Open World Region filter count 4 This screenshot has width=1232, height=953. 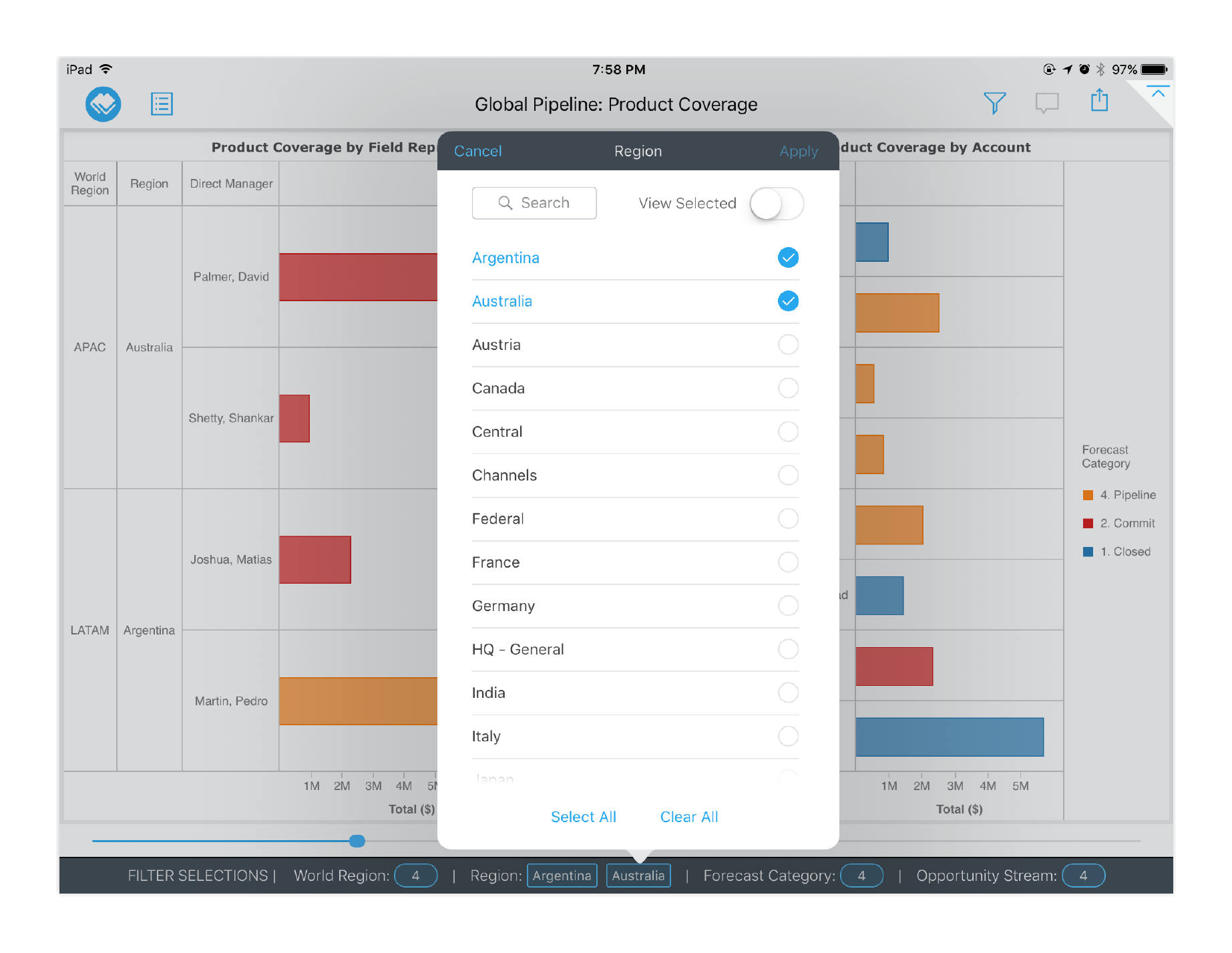click(415, 876)
